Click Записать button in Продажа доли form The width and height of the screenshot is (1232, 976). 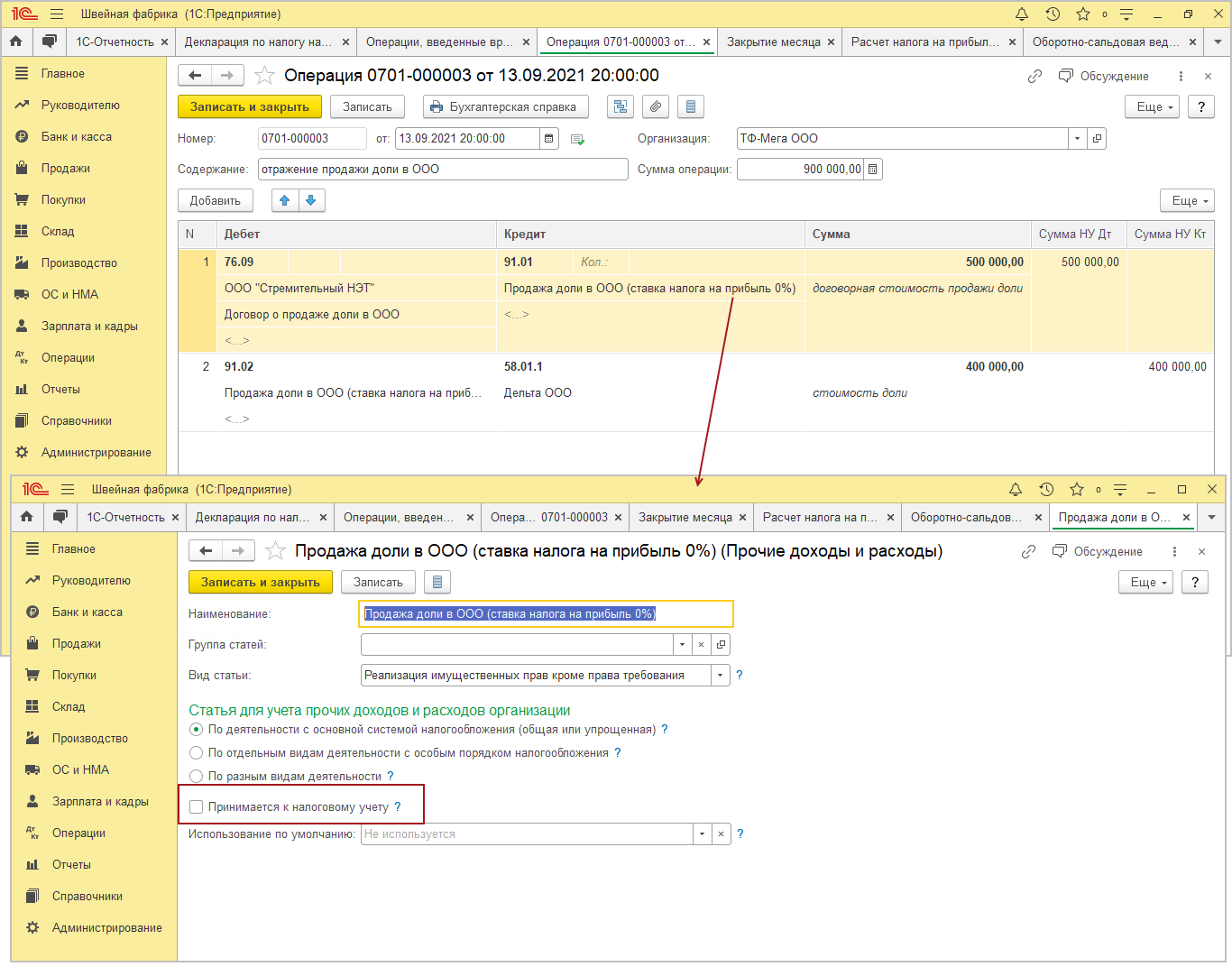pyautogui.click(x=378, y=583)
